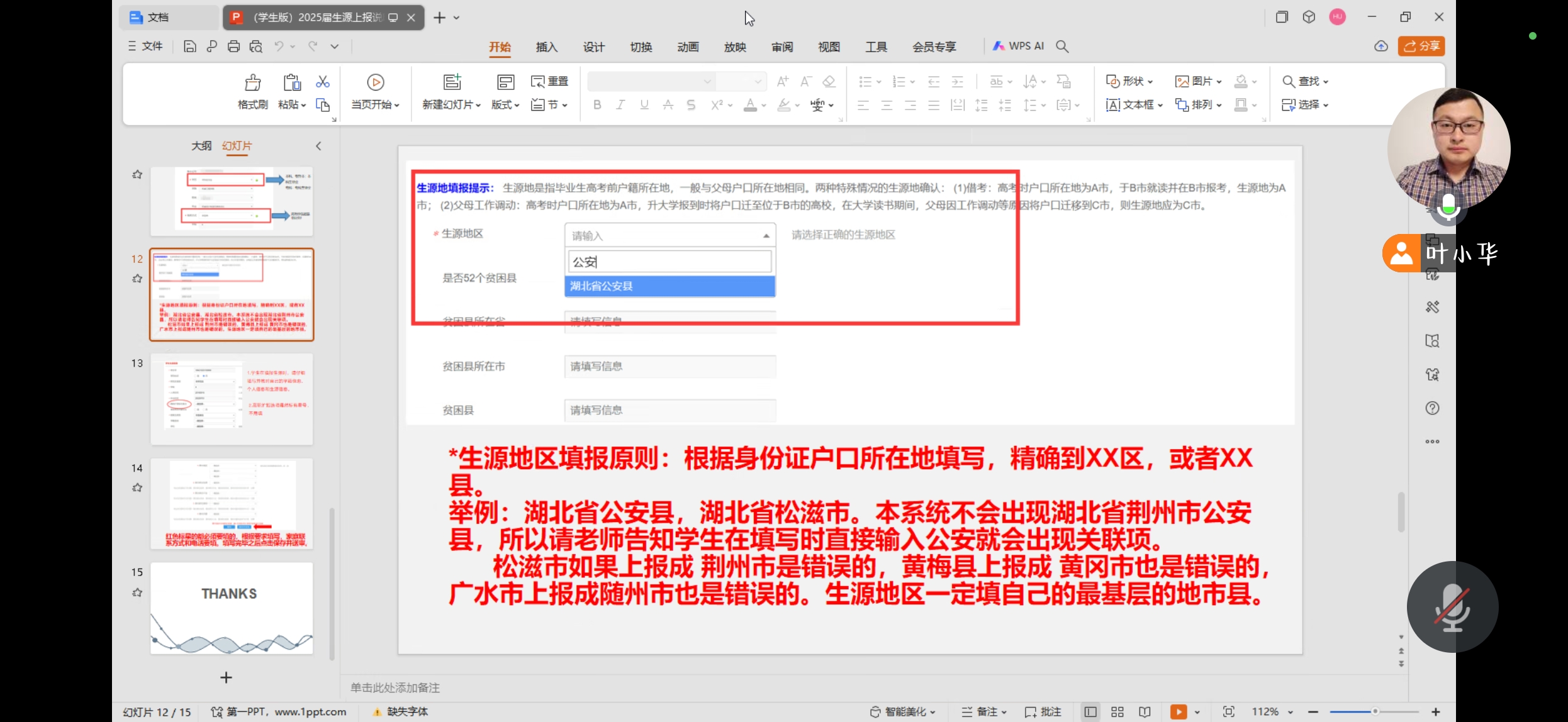Click the print icon in quick toolbar

pyautogui.click(x=233, y=46)
